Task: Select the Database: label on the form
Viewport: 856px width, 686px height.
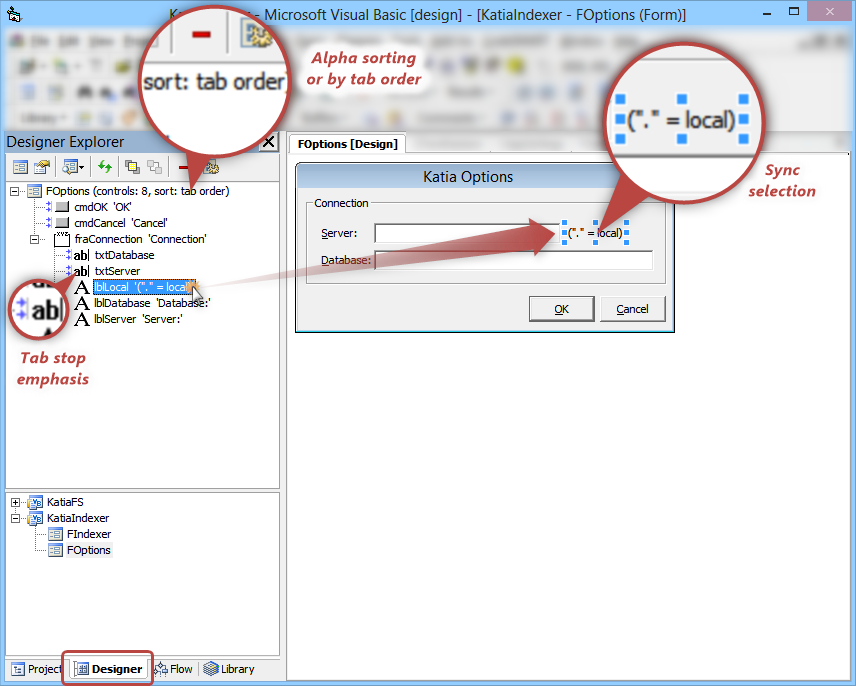Action: (x=346, y=260)
